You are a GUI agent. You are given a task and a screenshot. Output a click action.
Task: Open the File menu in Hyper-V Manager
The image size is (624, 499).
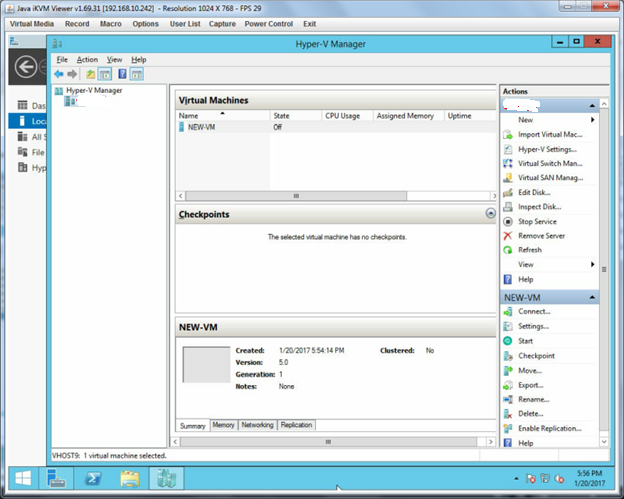click(62, 60)
